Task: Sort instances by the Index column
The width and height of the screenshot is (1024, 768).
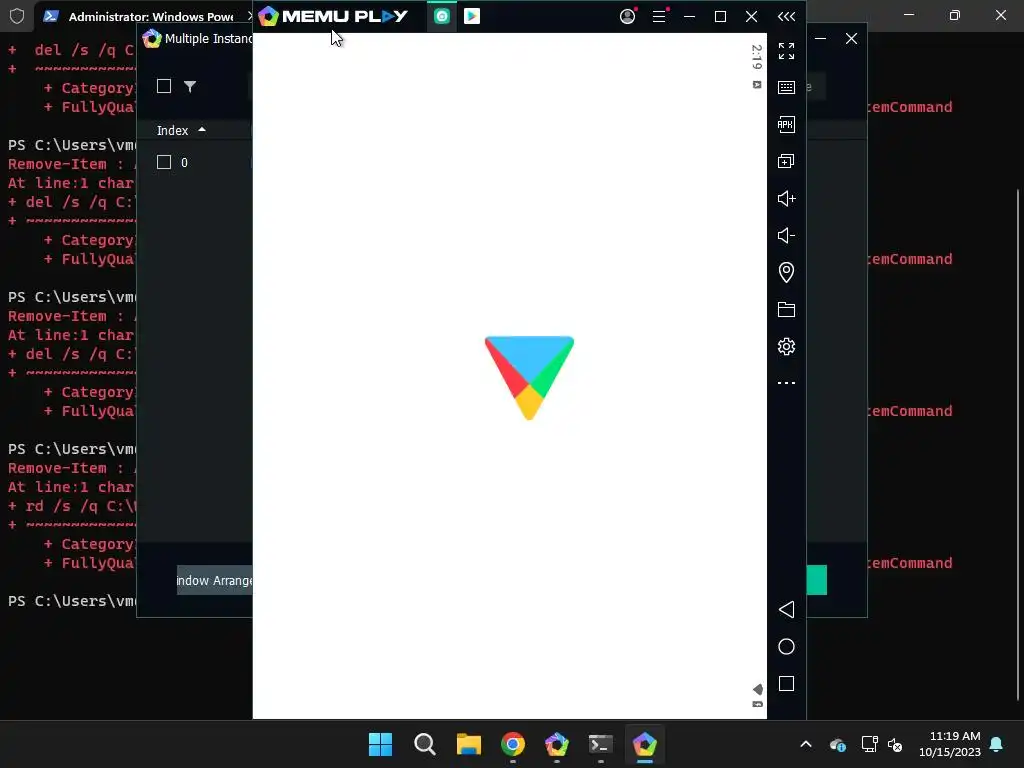Action: point(181,131)
